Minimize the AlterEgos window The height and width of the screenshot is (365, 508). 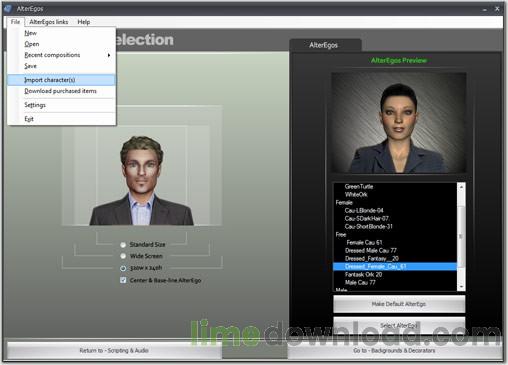pyautogui.click(x=485, y=9)
